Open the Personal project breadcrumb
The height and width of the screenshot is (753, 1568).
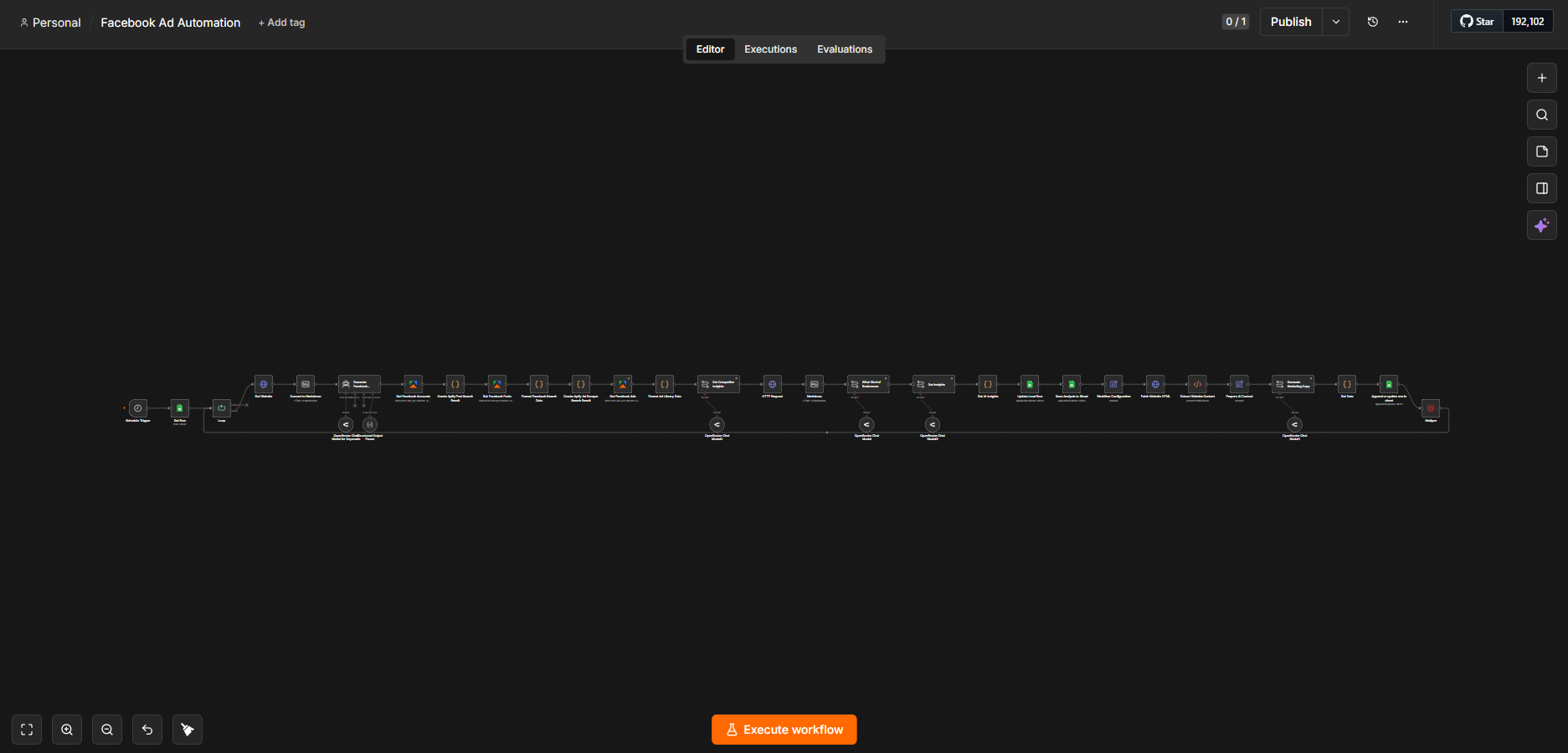click(x=50, y=23)
